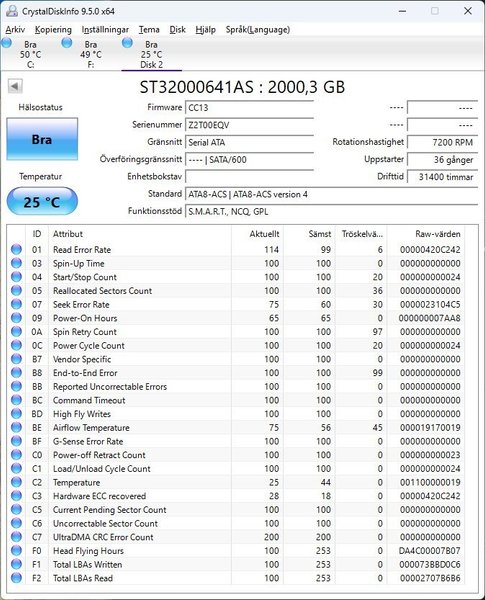The image size is (485, 600).
Task: Click status icon for Power-off Retract Count
Action: [16, 455]
